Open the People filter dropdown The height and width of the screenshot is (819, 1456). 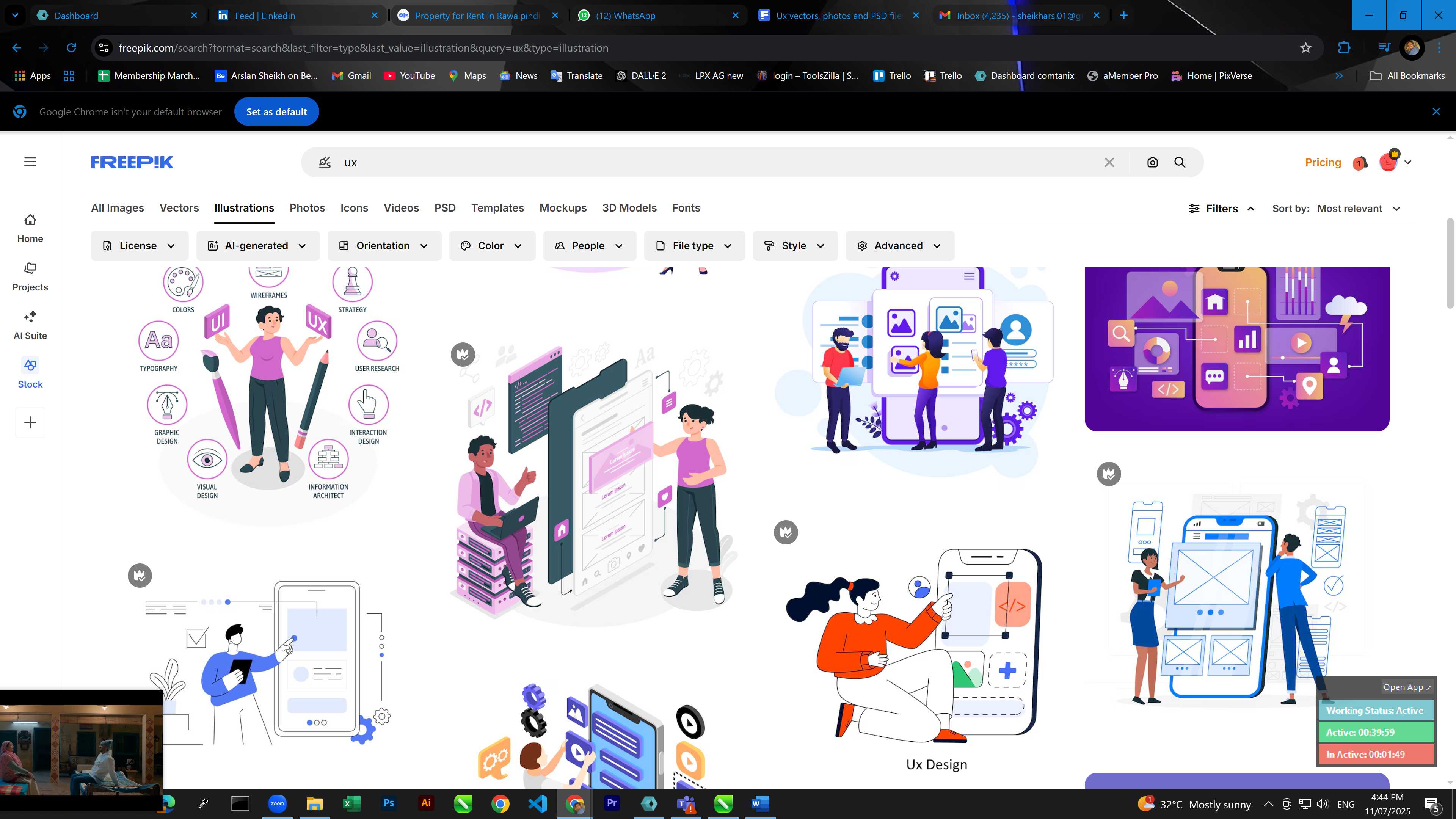point(590,246)
